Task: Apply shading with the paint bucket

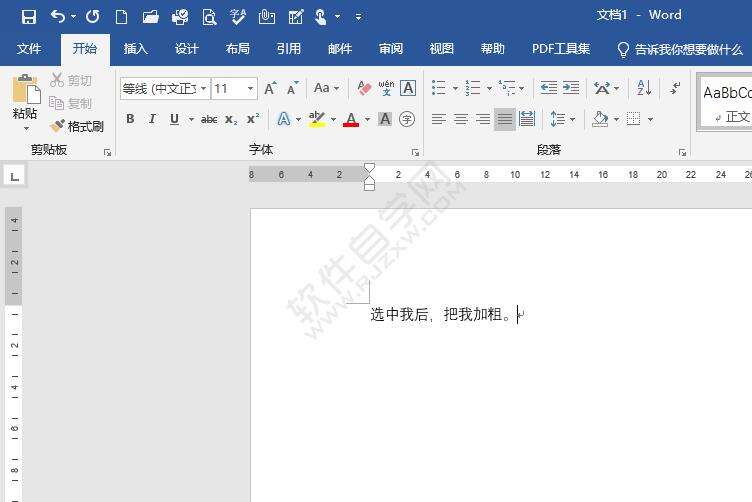Action: pyautogui.click(x=600, y=119)
